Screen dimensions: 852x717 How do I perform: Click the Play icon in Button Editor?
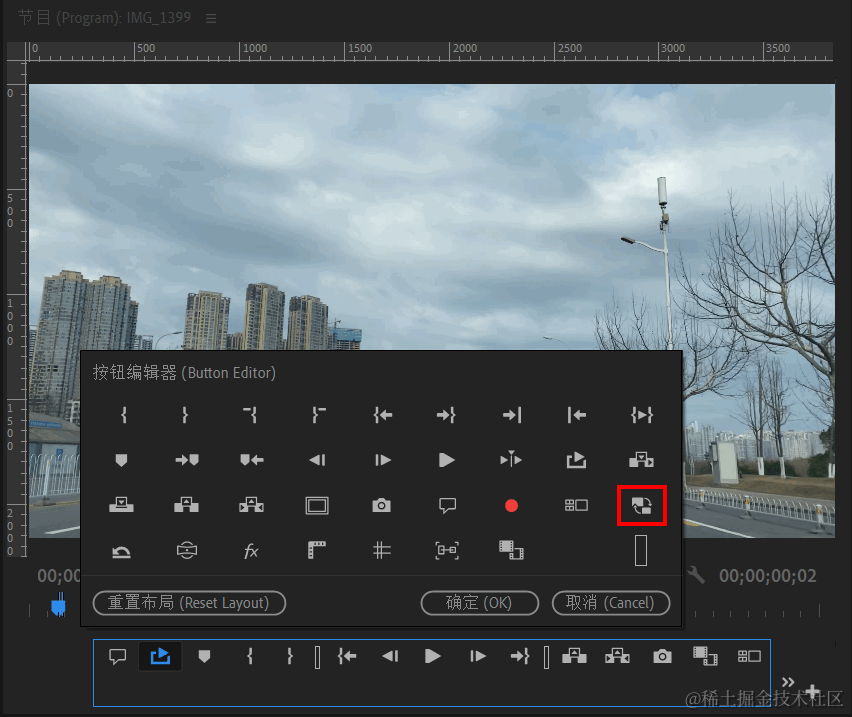pos(446,460)
